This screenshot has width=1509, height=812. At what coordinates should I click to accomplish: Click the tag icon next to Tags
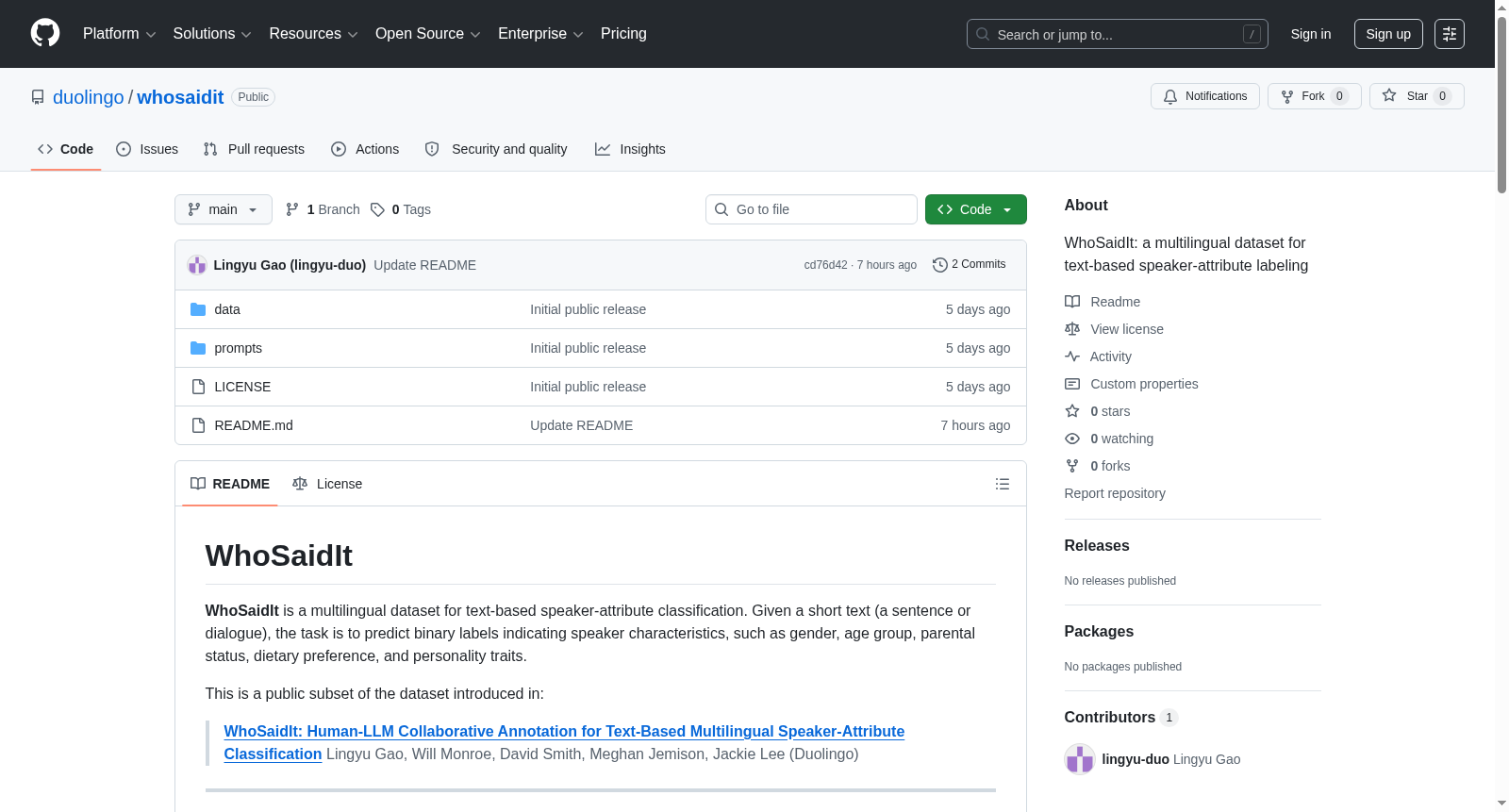[377, 209]
